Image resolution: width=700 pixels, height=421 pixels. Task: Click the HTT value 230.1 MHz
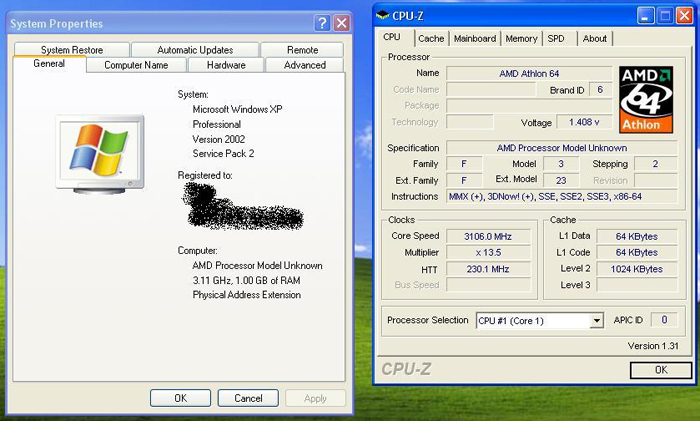(x=488, y=269)
